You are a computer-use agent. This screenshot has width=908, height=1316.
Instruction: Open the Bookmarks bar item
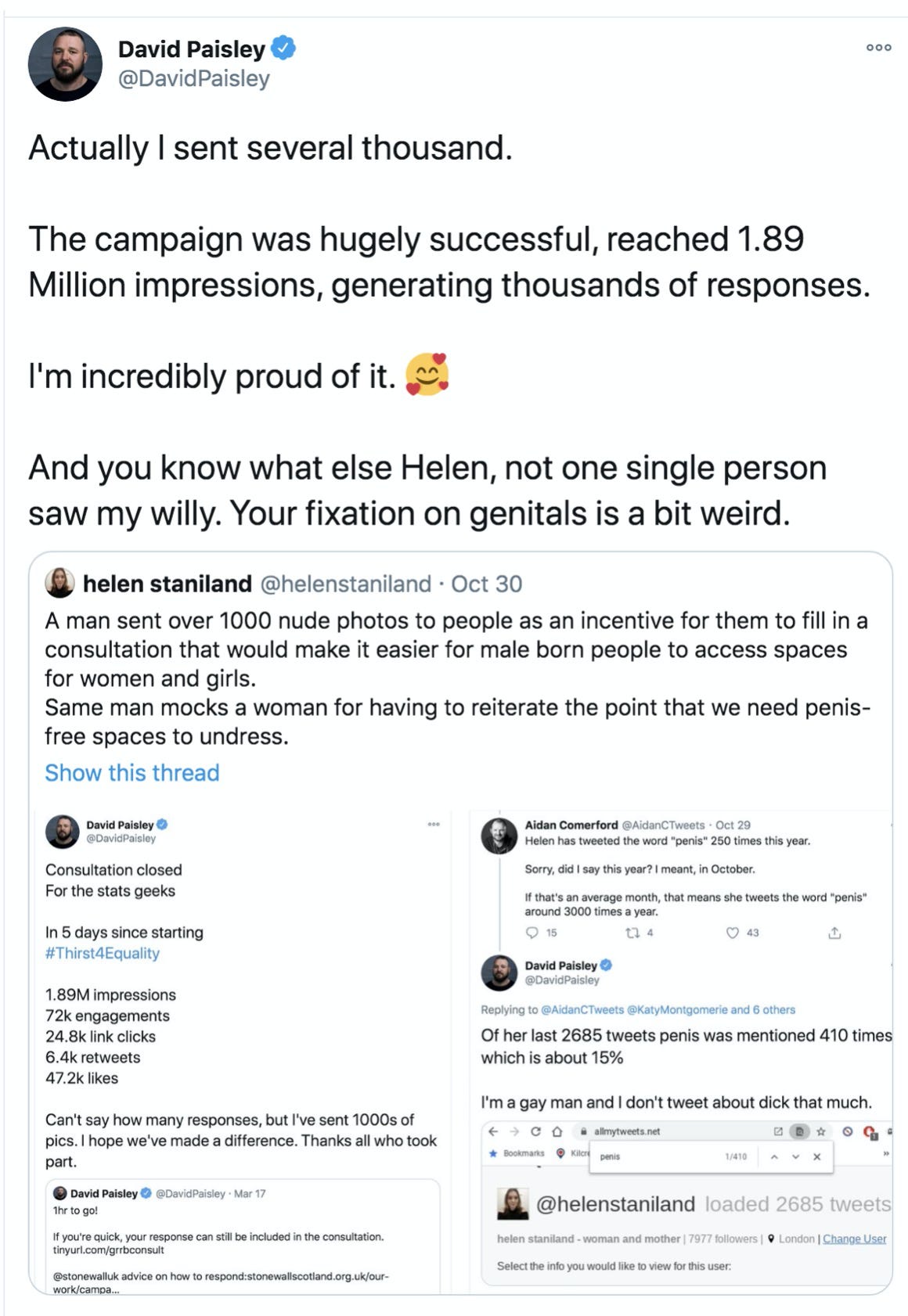pos(518,1153)
